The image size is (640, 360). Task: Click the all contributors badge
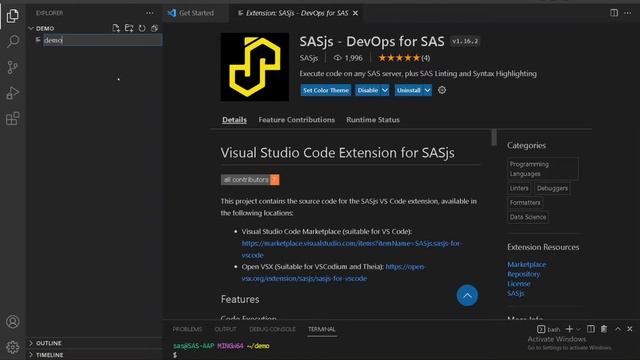coord(250,180)
